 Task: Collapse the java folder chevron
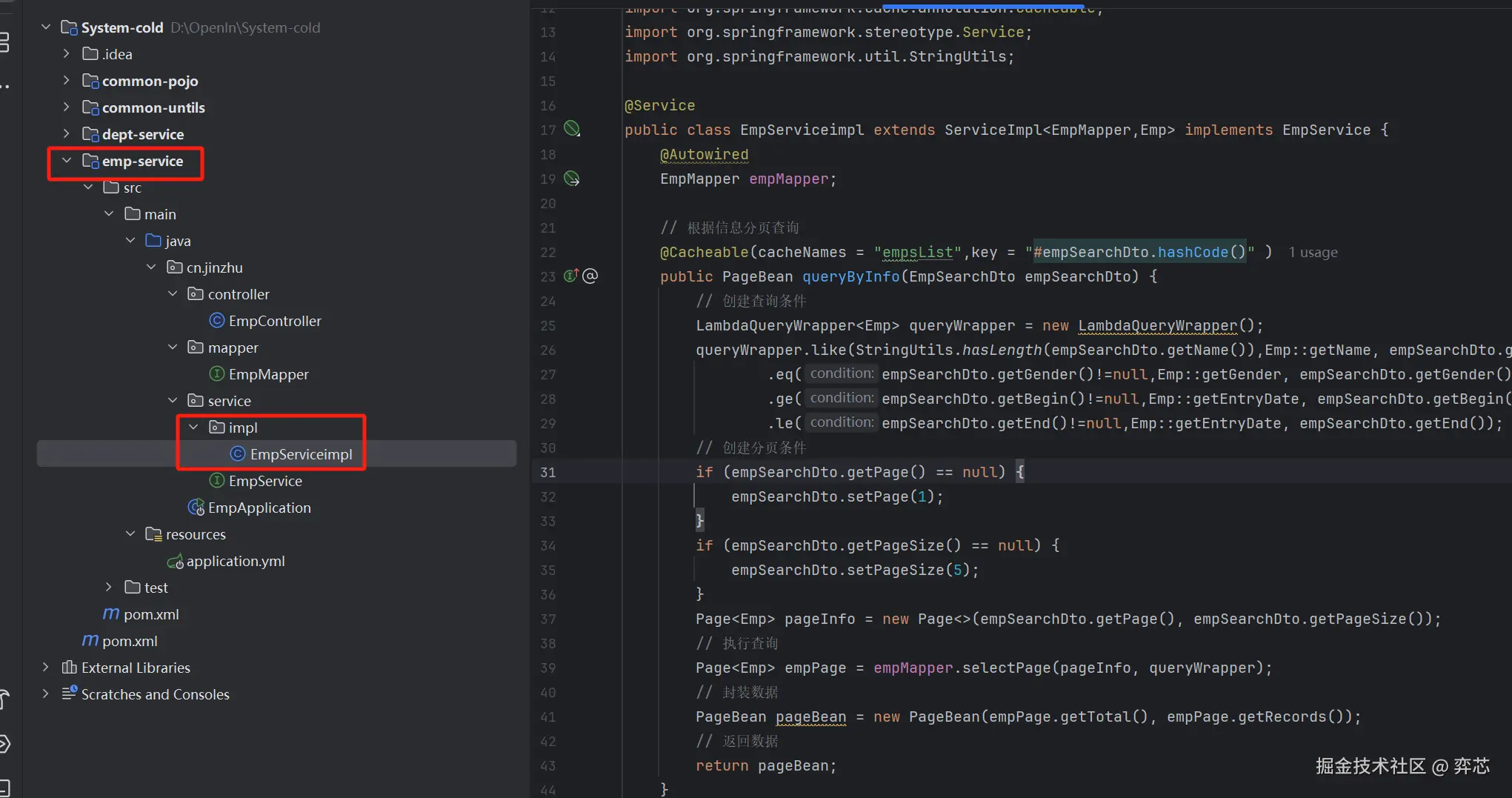click(130, 241)
